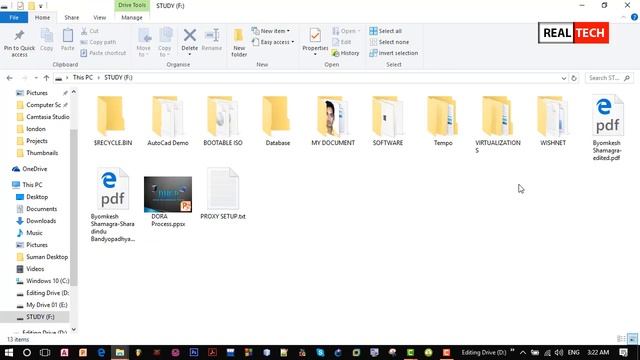Click the Help question mark icon
640x360 pixels.
(634, 17)
